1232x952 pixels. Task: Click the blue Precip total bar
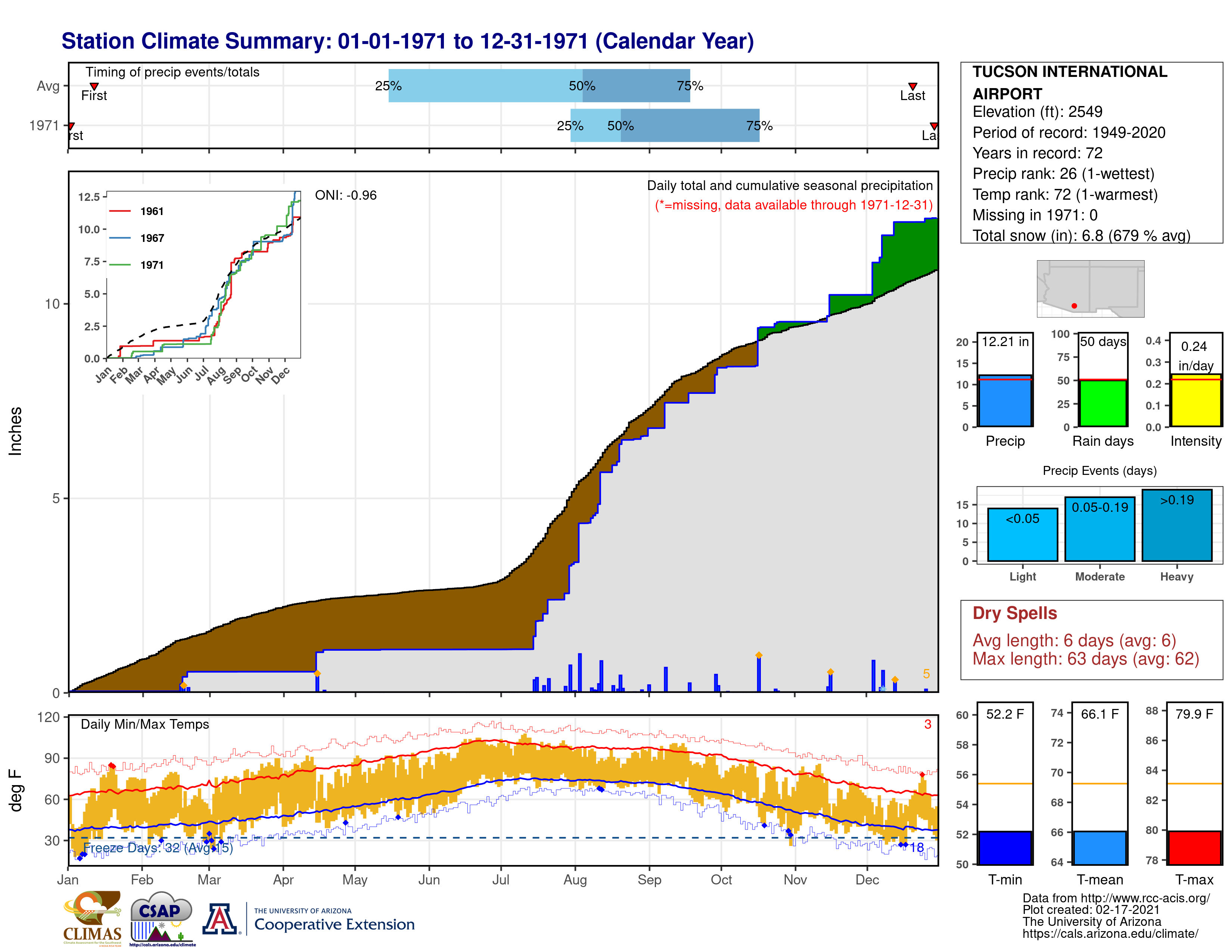[x=1005, y=401]
